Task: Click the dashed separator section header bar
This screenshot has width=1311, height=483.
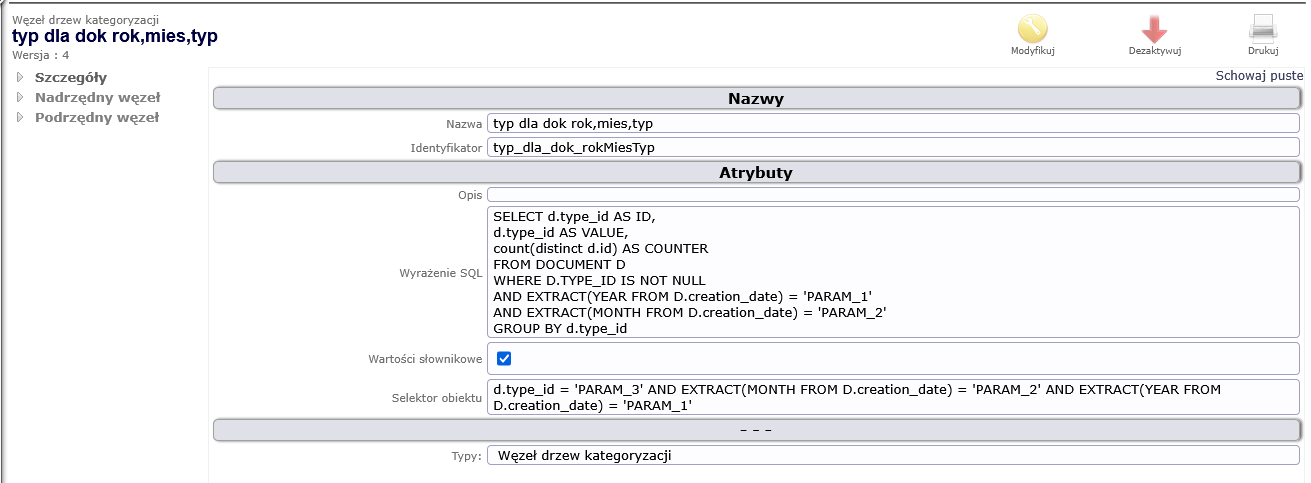Action: coord(755,429)
